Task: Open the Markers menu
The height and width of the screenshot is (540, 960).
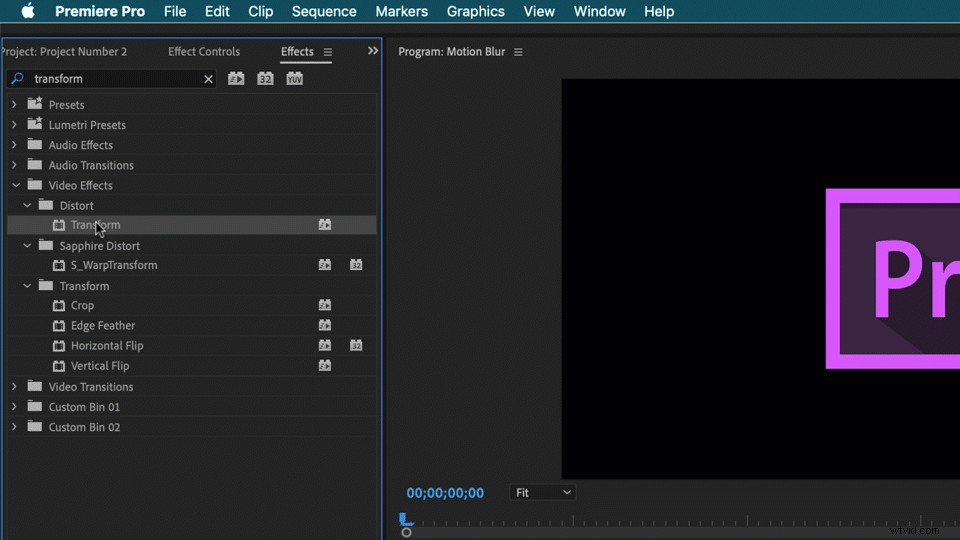Action: click(x=401, y=11)
